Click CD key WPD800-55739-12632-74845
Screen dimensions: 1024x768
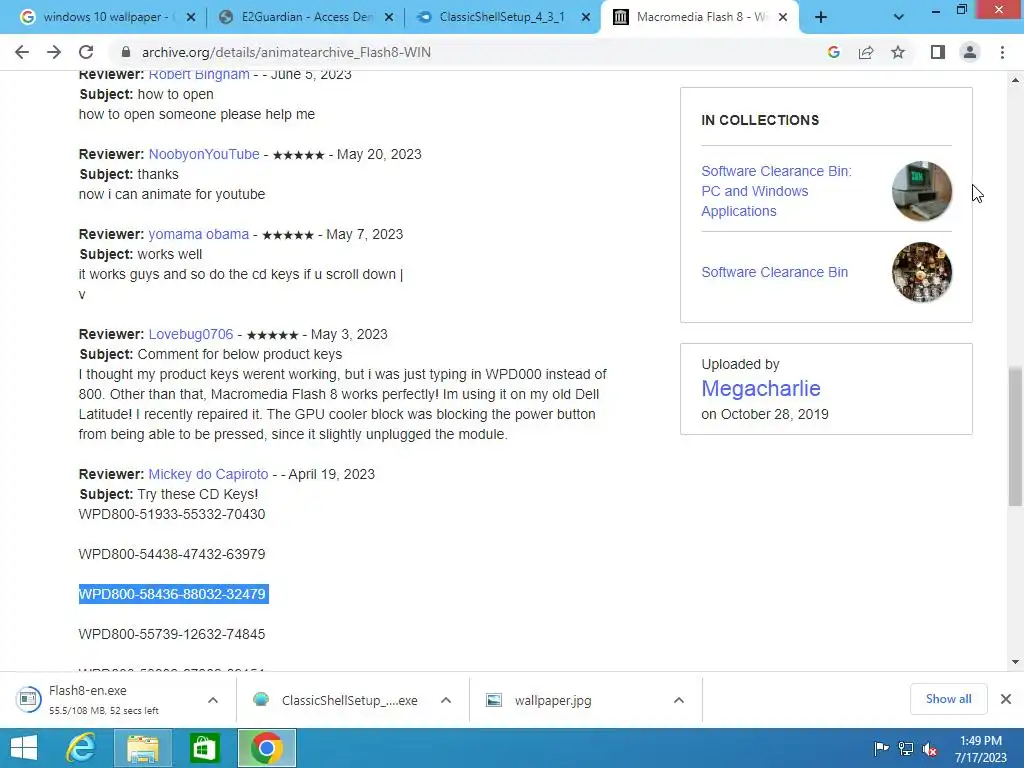point(172,633)
